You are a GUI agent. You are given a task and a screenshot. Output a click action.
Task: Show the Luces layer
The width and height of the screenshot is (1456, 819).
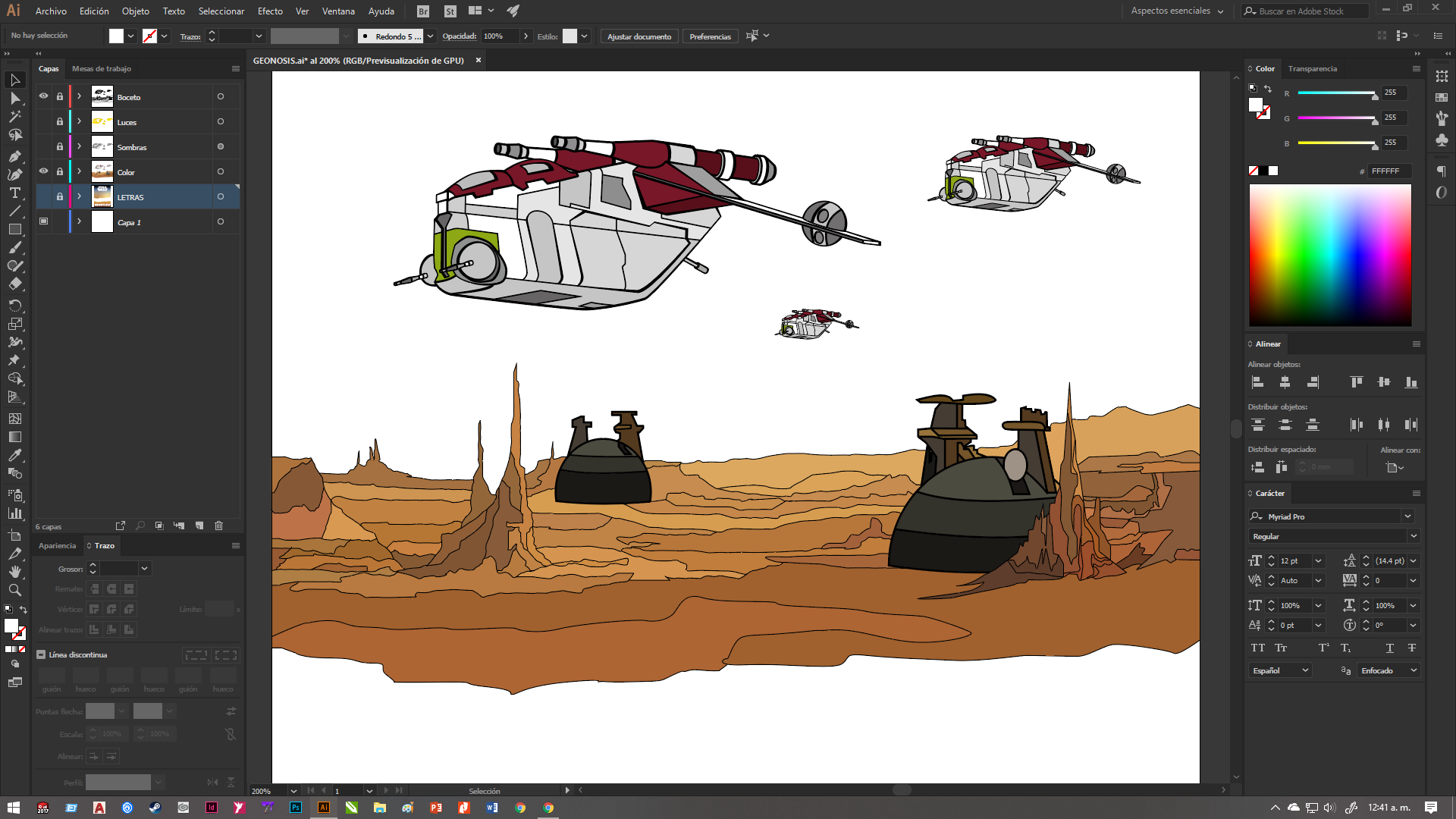point(43,121)
